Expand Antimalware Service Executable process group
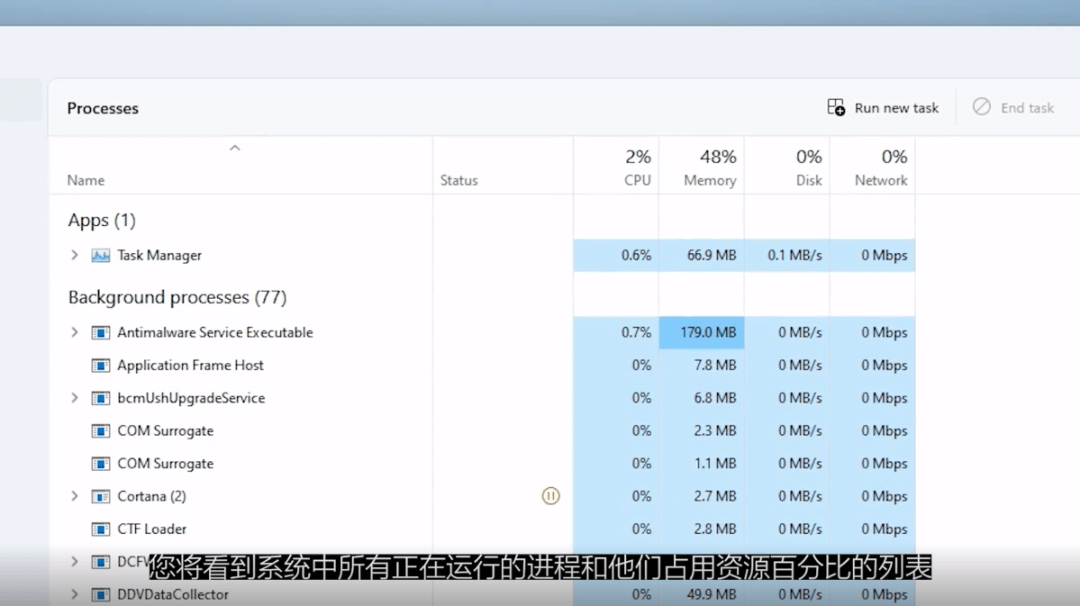1080x606 pixels. click(74, 332)
